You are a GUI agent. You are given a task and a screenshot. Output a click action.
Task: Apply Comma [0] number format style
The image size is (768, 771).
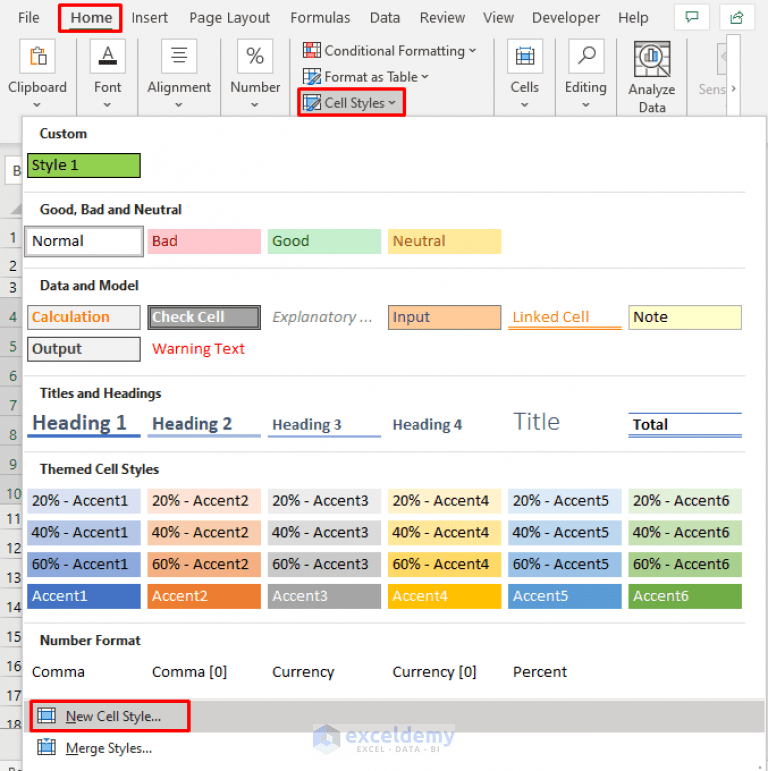click(204, 672)
